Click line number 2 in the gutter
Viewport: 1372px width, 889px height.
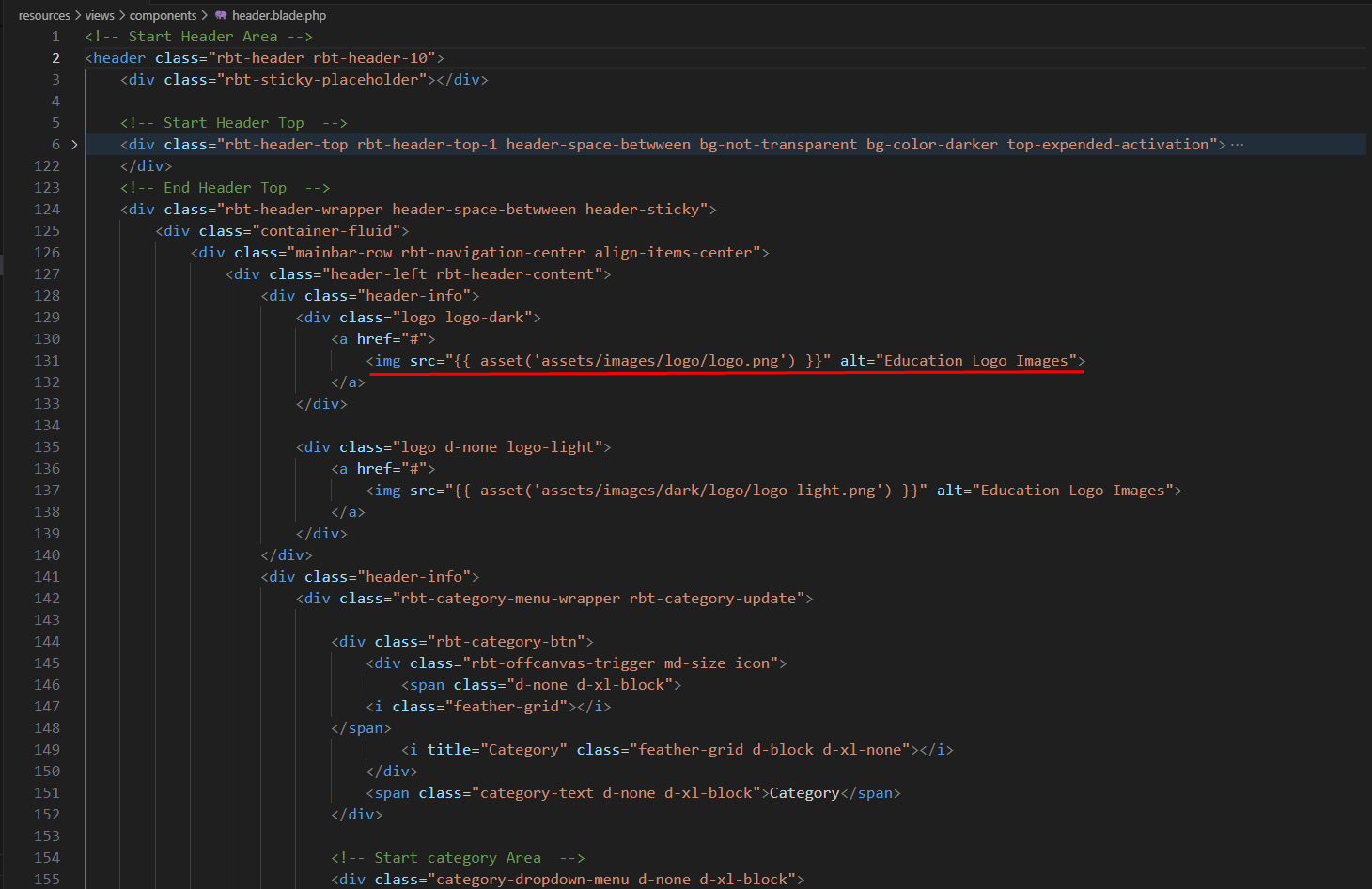click(55, 58)
